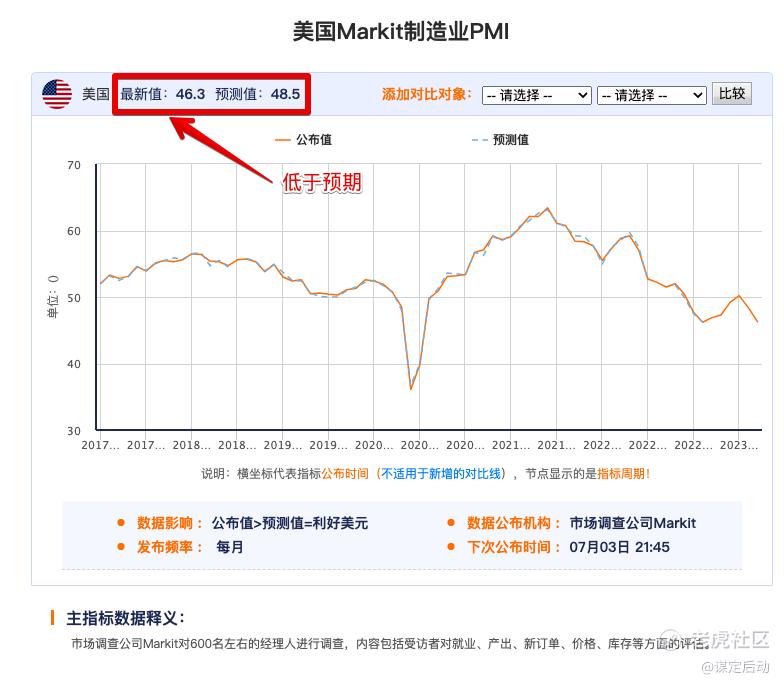Click the first x-axis label 2017...
Viewport: 784px width, 685px height.
point(100,445)
